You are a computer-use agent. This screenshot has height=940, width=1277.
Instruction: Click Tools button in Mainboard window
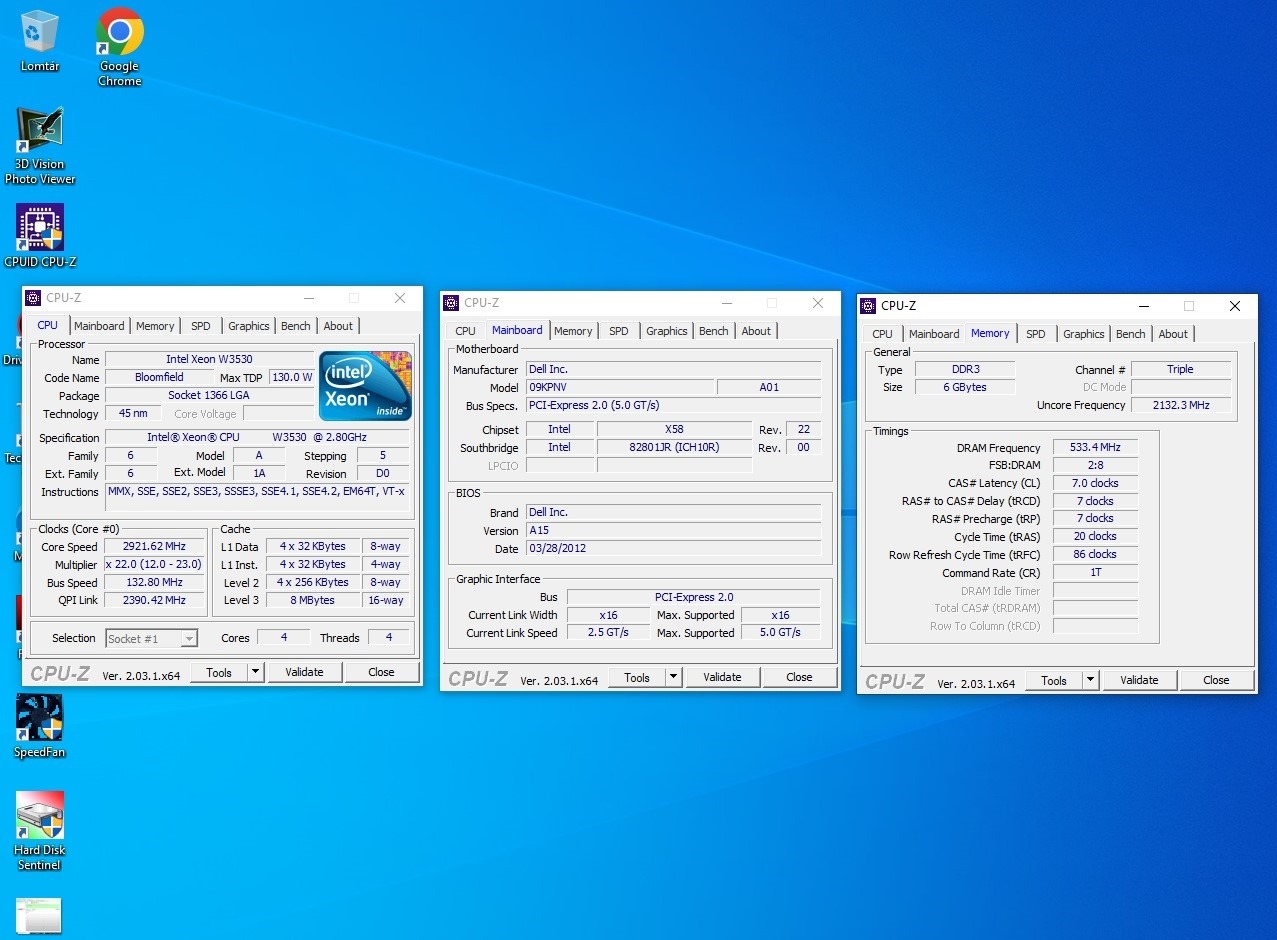pyautogui.click(x=637, y=678)
